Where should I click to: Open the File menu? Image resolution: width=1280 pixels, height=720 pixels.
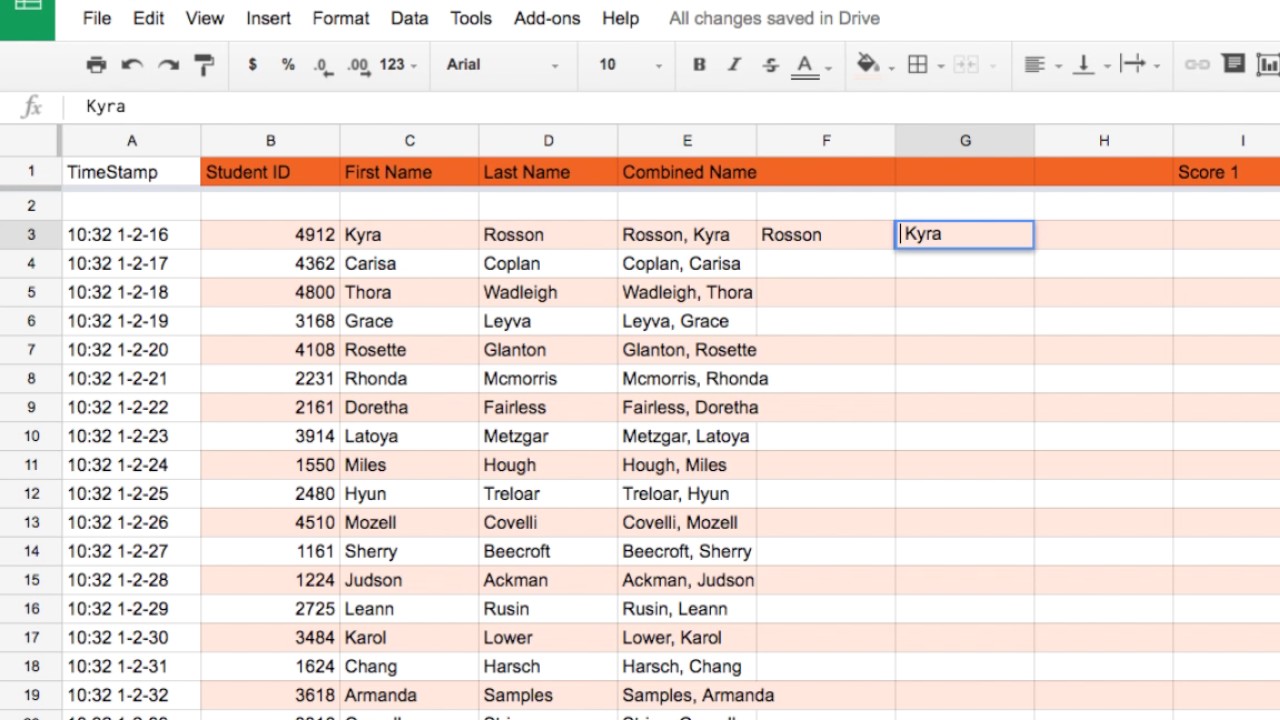97,18
